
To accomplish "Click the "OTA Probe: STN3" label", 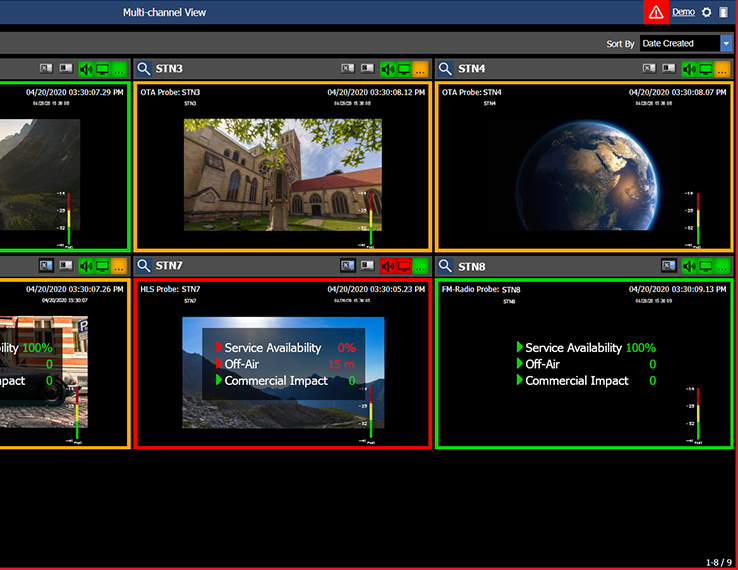I will [170, 92].
